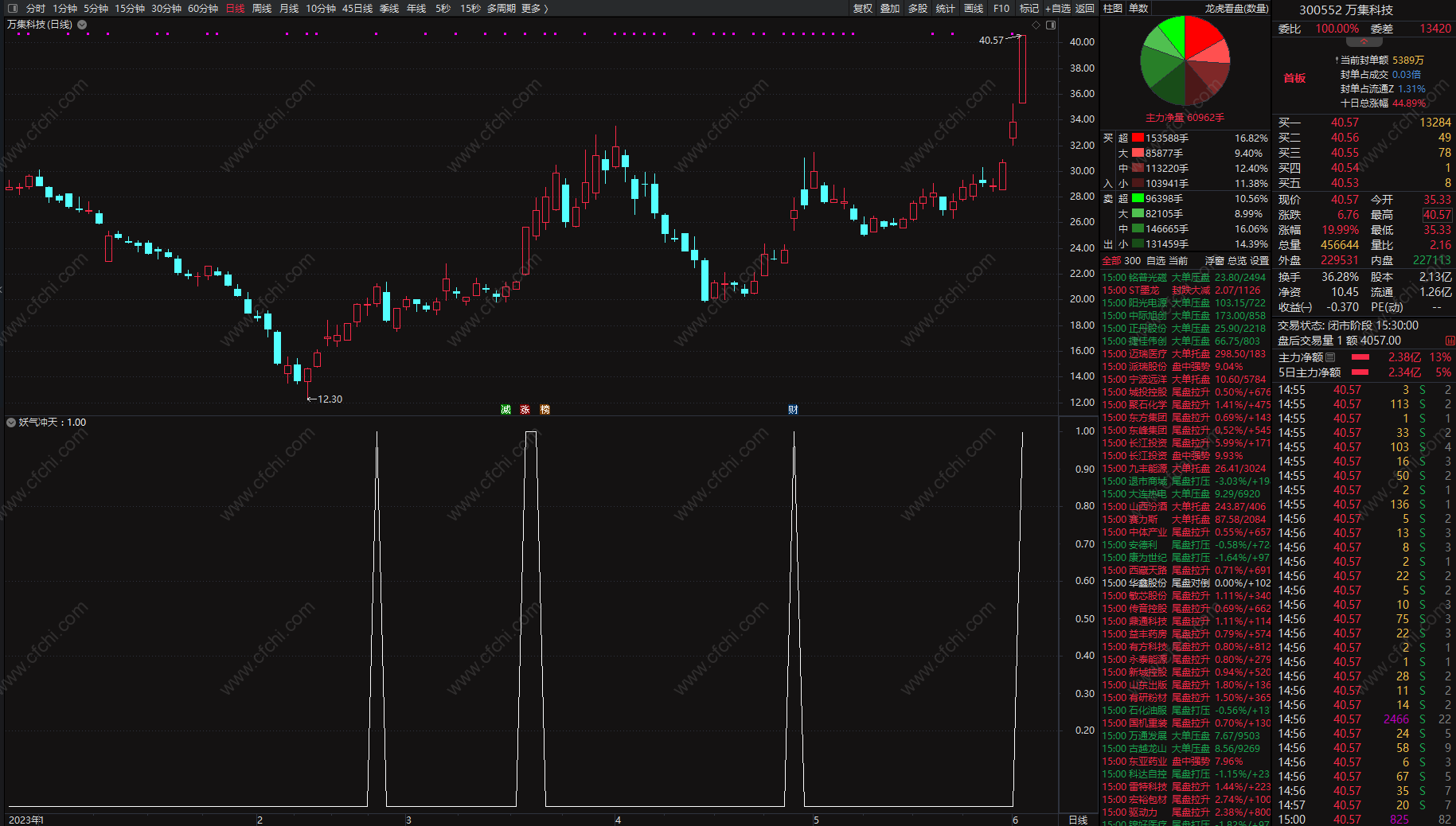This screenshot has height=826, width=1456.
Task: Click the 复权 toolbar button
Action: tap(863, 8)
